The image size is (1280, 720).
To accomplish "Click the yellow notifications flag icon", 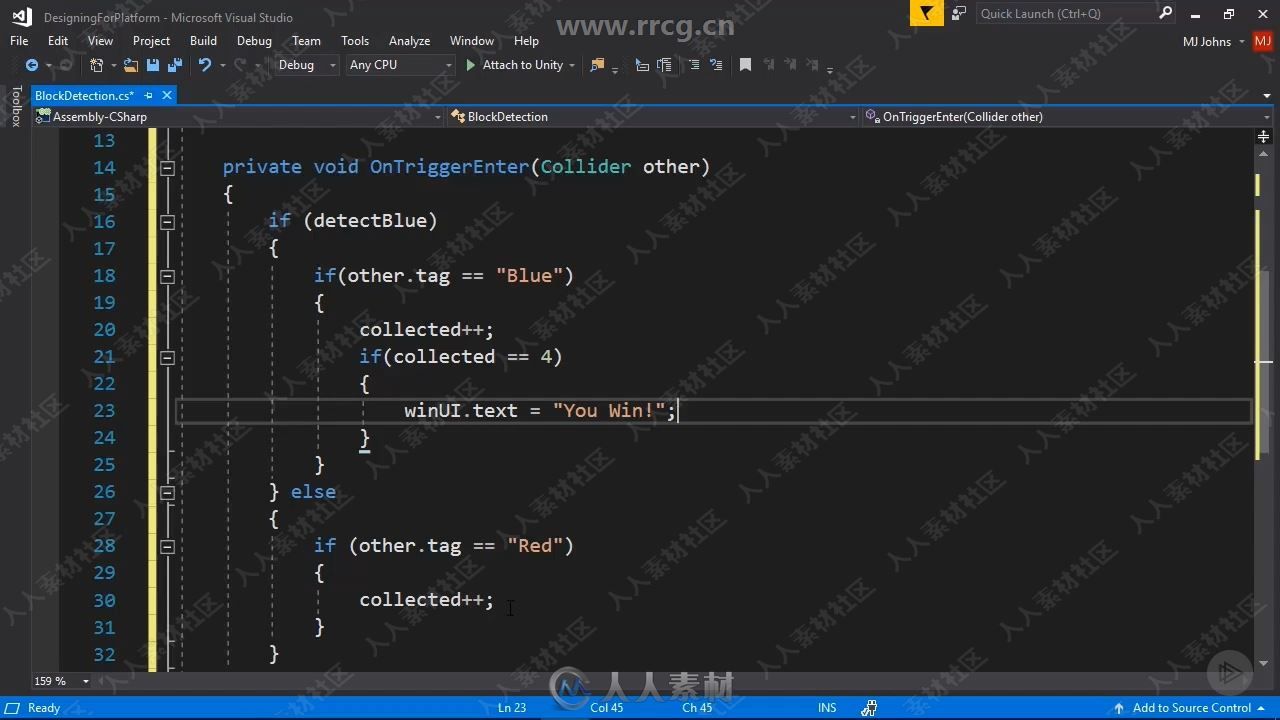I will tap(927, 13).
